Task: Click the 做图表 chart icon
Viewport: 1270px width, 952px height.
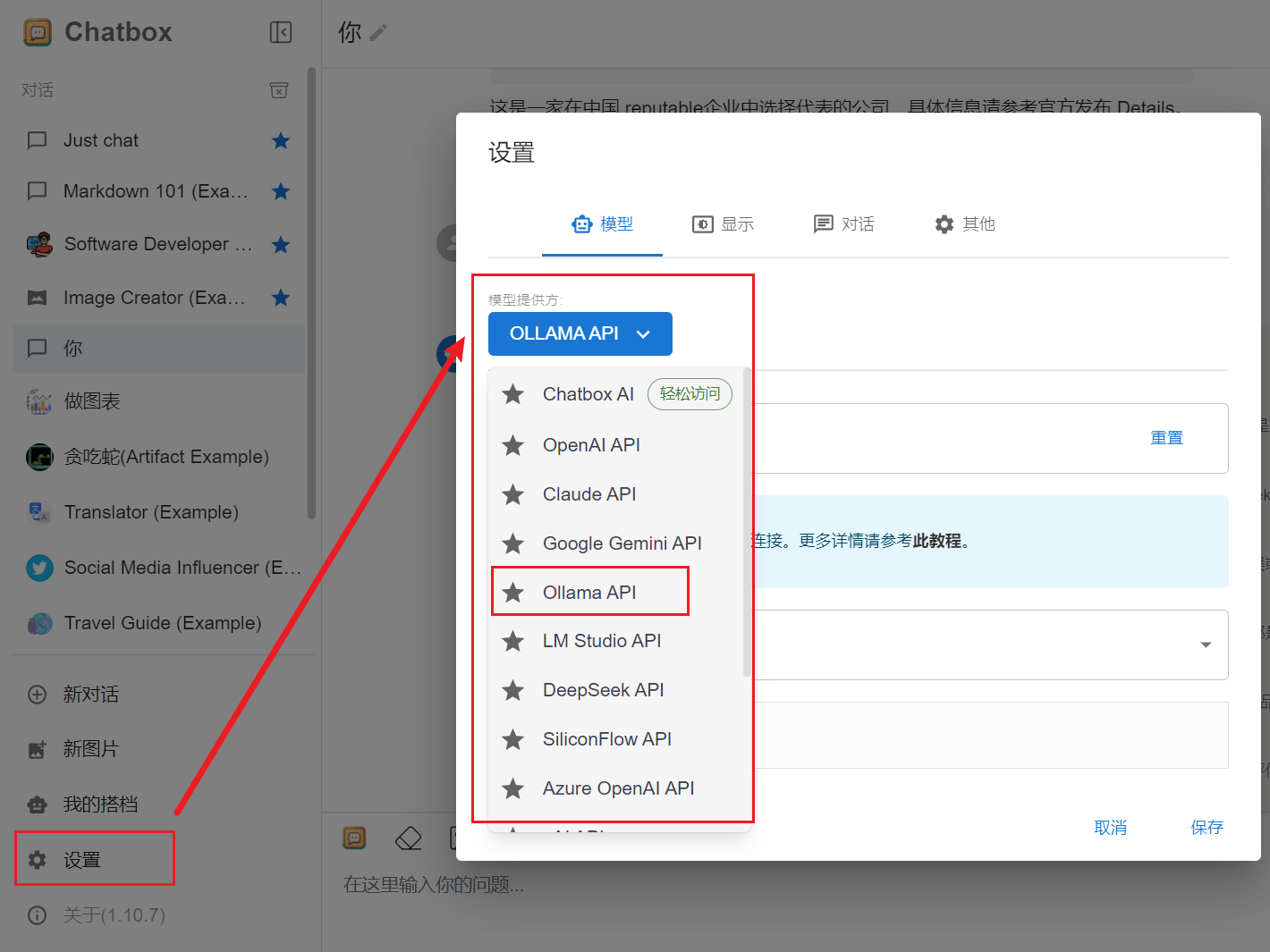Action: click(39, 401)
